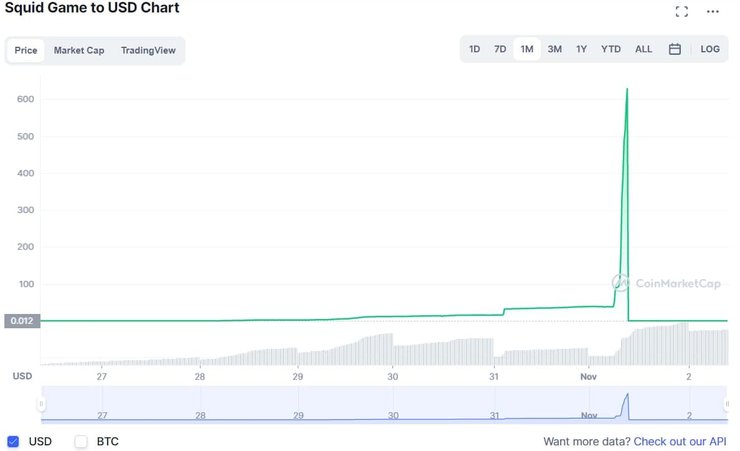
Task: Enable the BTC currency checkbox
Action: coord(81,441)
